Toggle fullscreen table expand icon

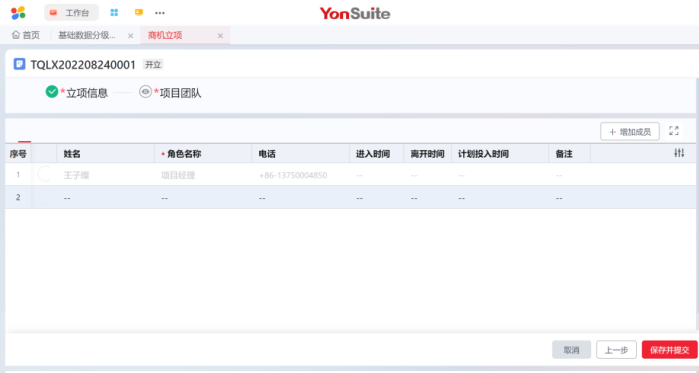674,131
